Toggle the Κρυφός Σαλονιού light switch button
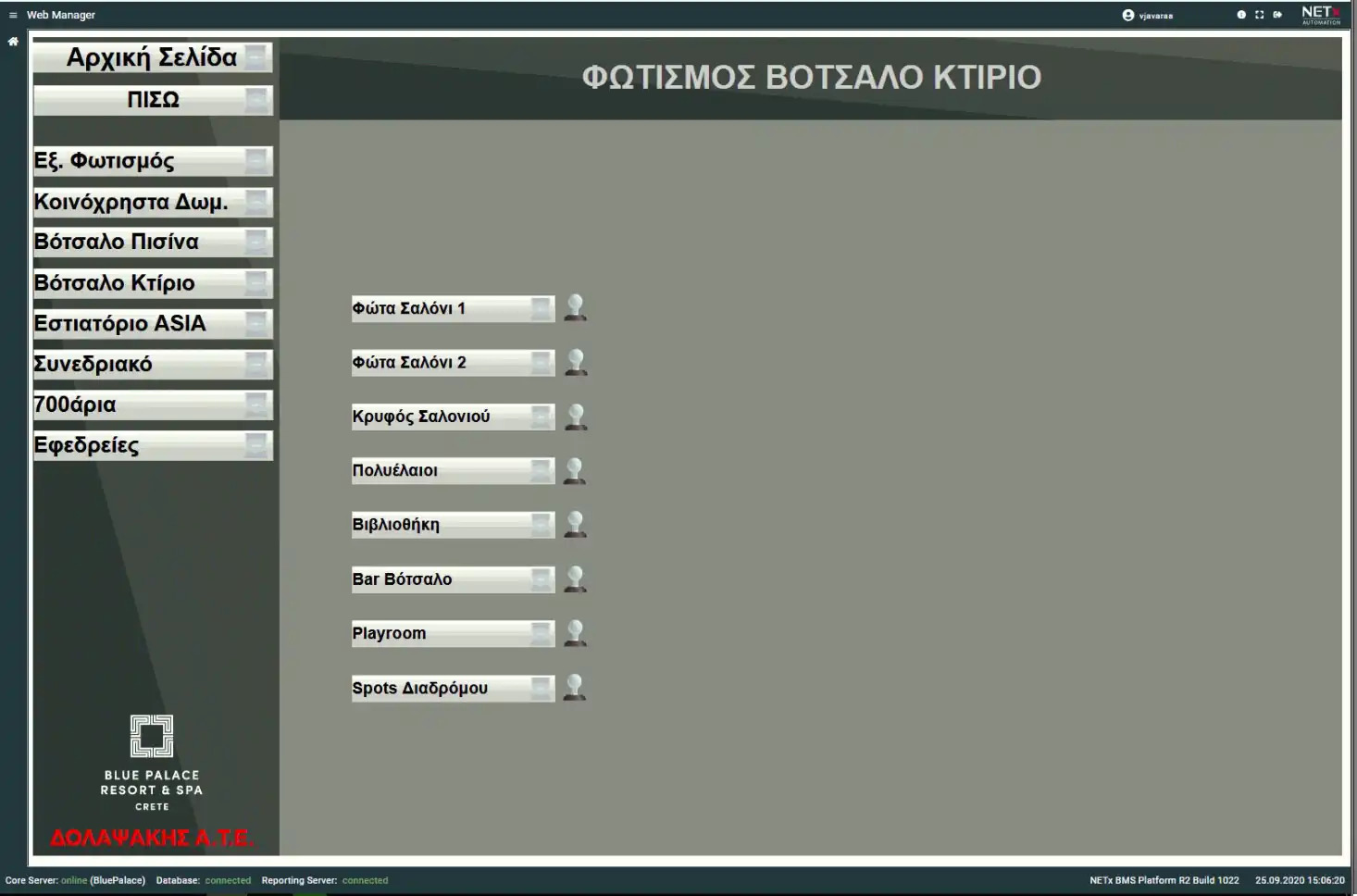 (453, 417)
